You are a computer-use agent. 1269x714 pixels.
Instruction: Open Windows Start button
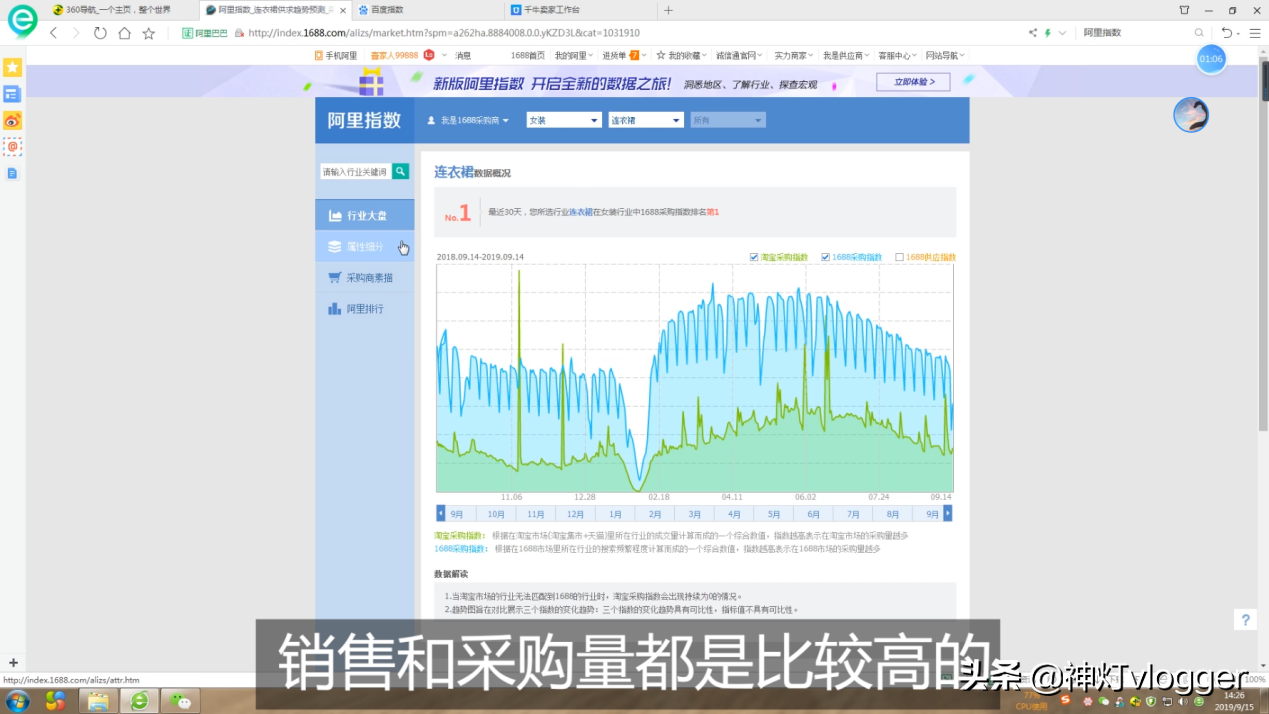click(x=17, y=700)
